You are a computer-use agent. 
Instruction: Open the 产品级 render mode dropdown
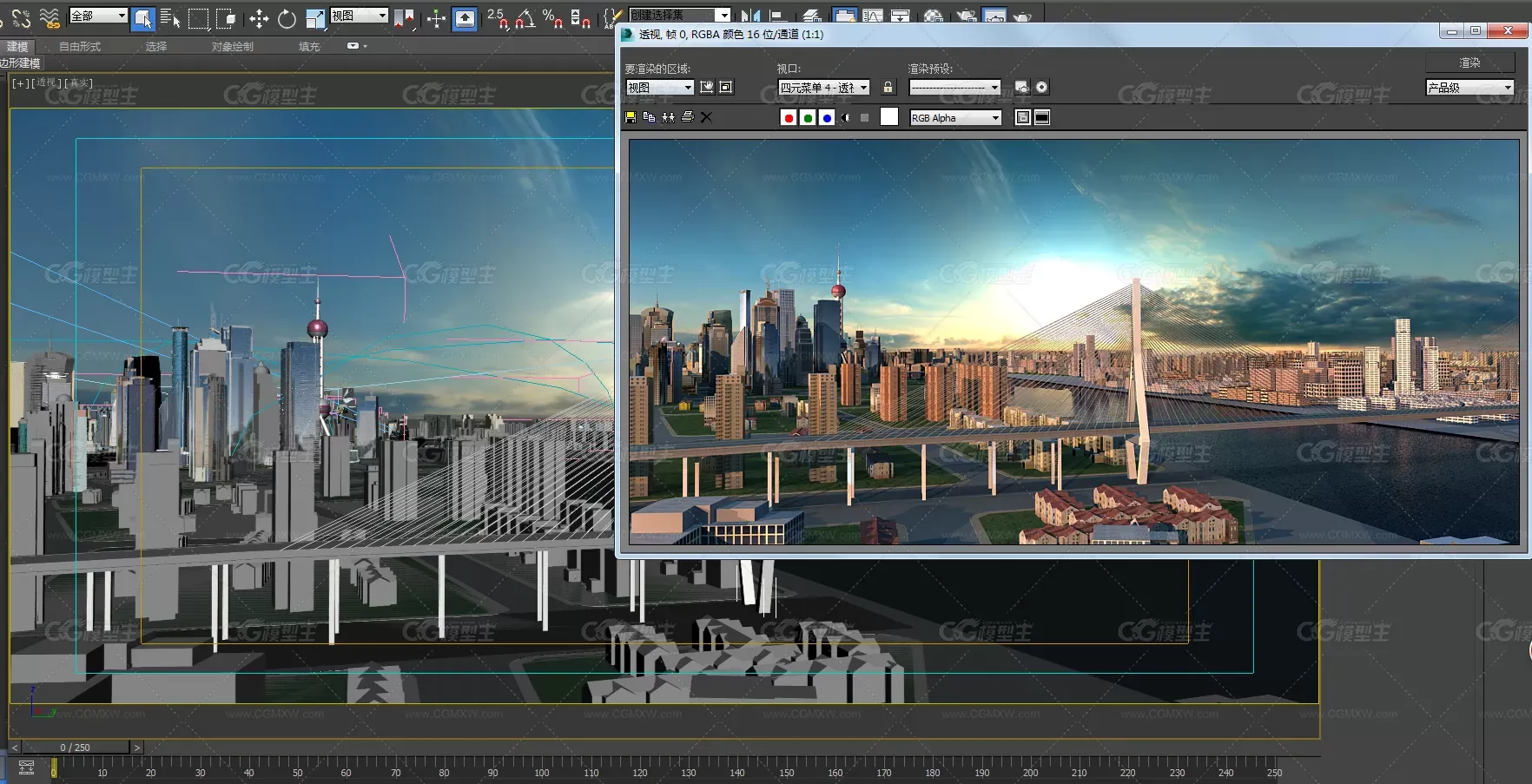(1470, 87)
